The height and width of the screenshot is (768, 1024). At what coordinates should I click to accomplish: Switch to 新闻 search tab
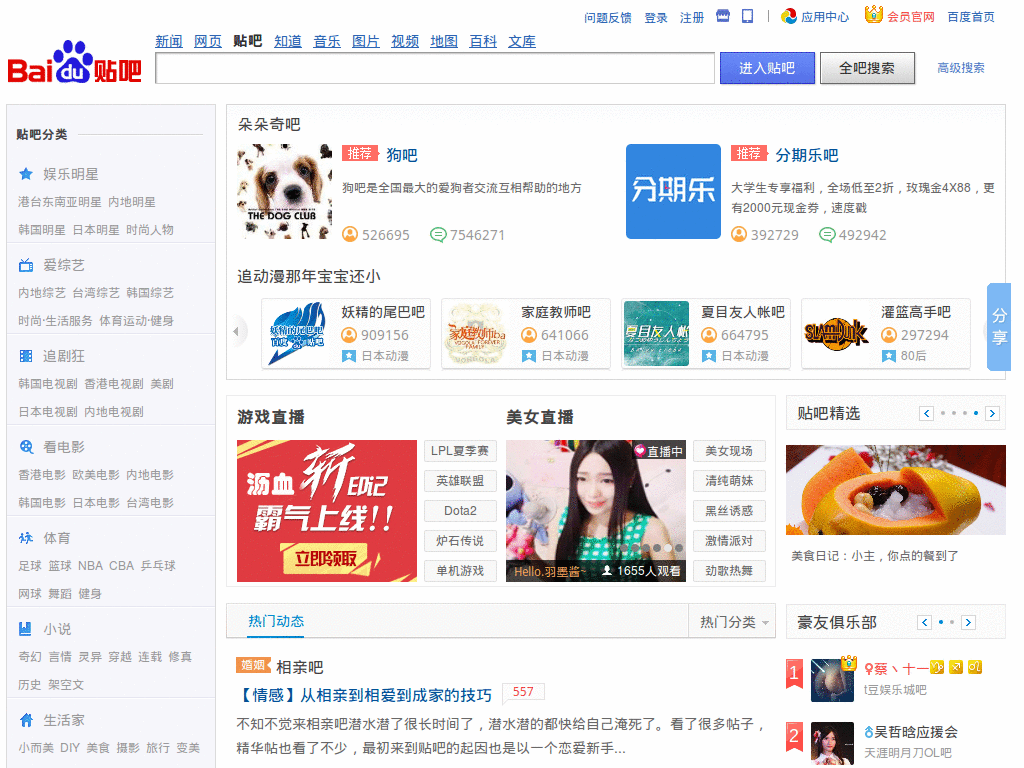169,41
